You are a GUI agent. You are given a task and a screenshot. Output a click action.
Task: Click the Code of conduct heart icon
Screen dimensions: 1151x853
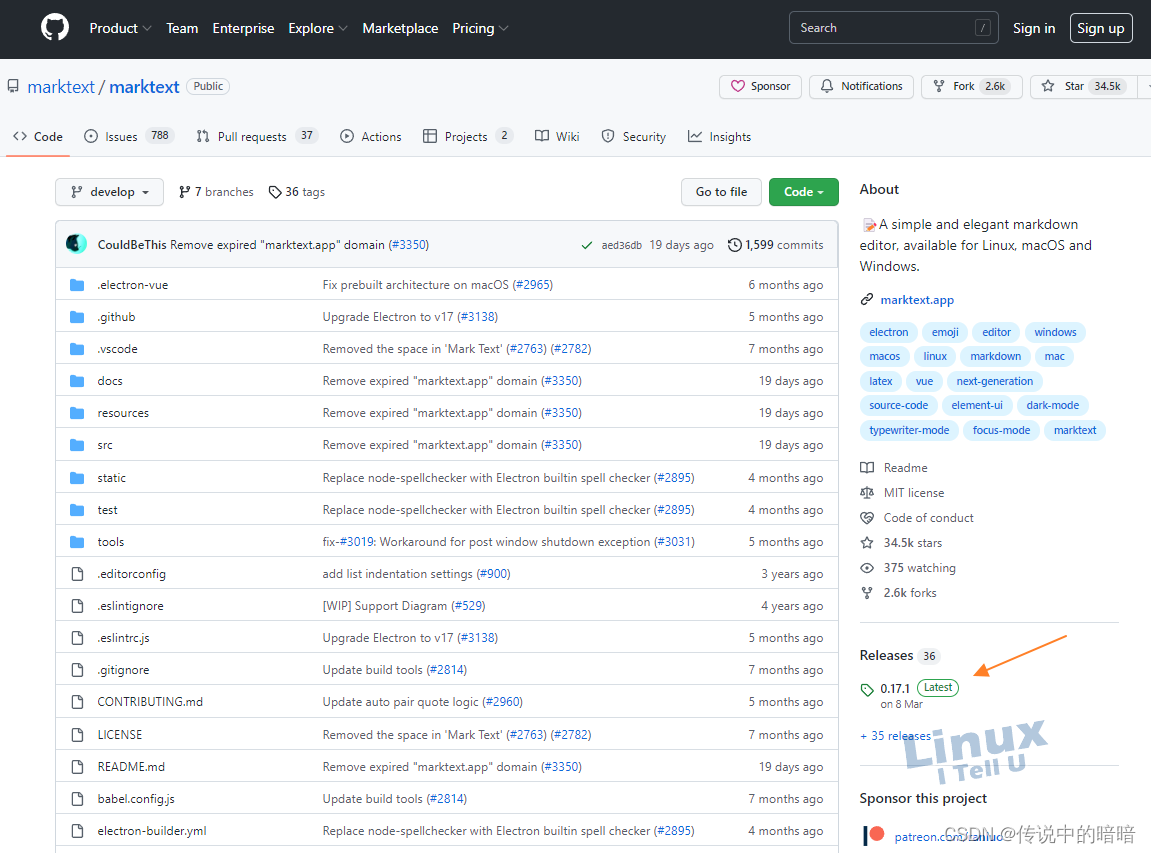867,518
